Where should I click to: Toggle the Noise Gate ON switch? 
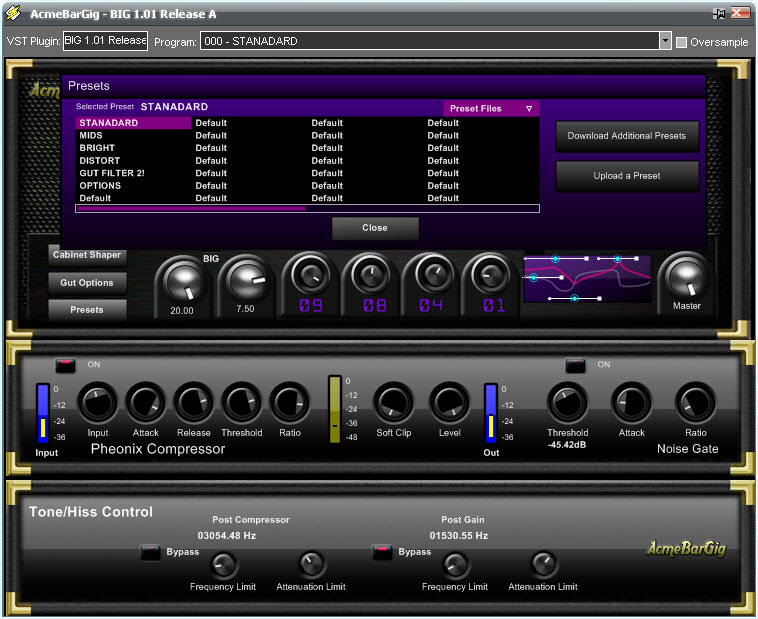point(575,365)
